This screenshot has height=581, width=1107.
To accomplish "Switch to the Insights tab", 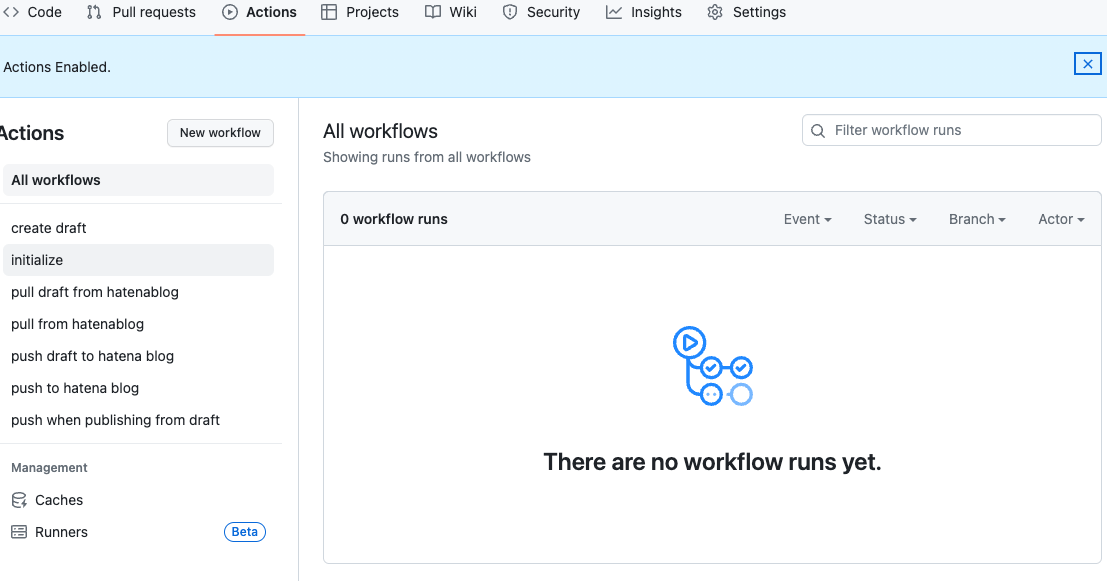I will pos(644,12).
